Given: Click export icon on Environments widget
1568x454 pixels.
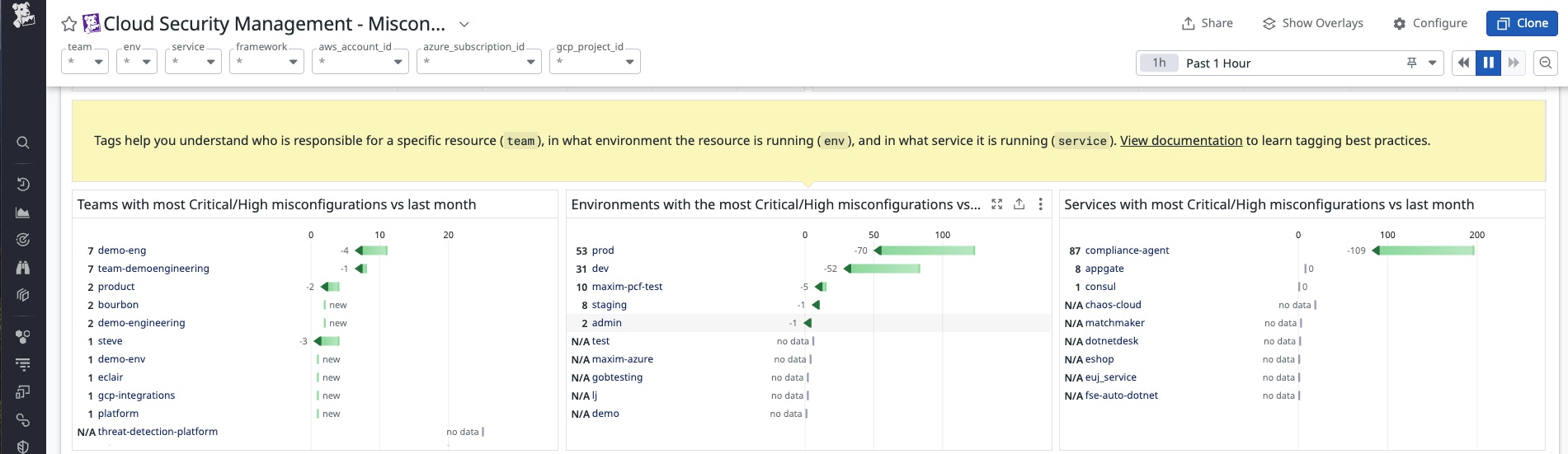Looking at the screenshot, I should click(1019, 204).
